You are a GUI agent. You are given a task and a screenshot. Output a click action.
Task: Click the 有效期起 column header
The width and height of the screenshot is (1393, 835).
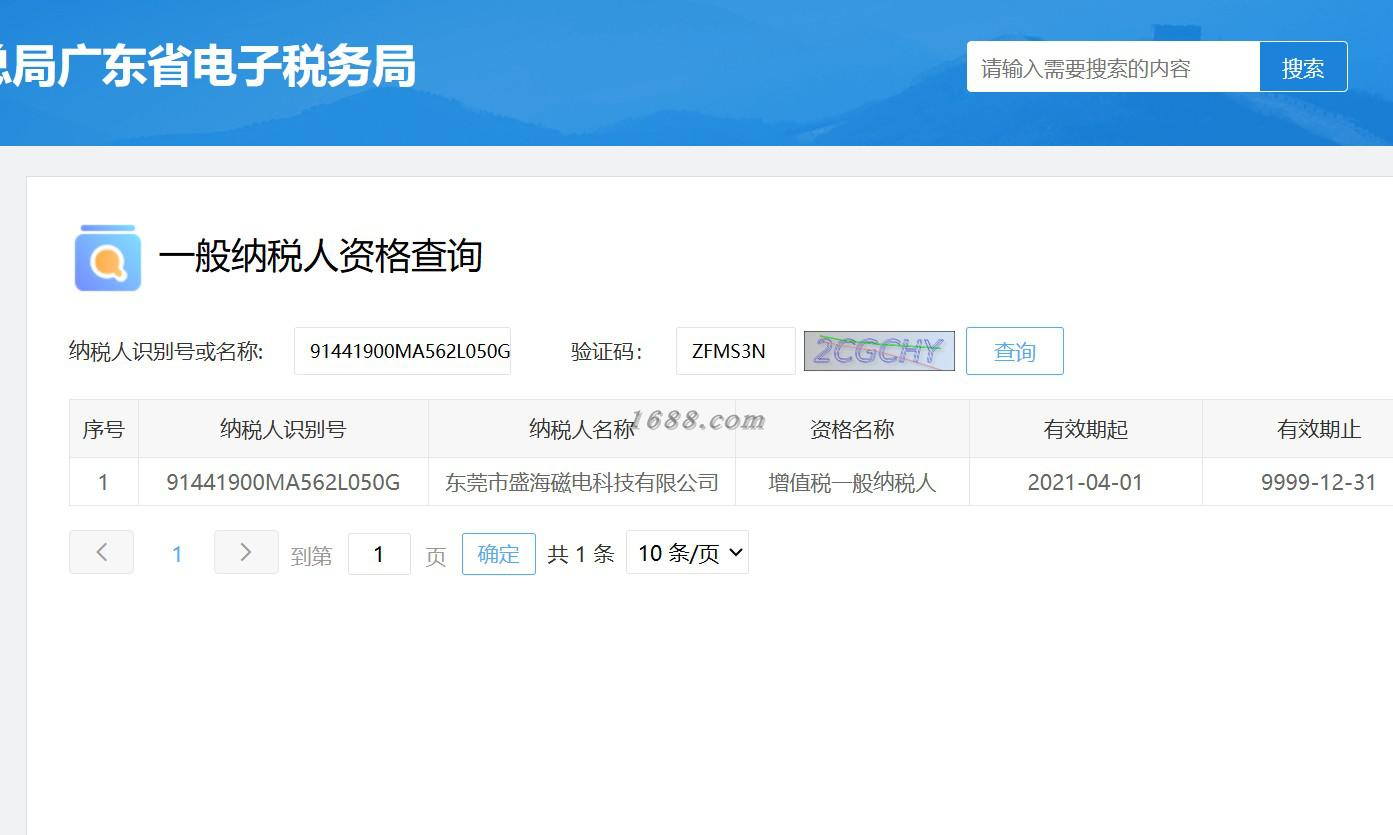(1086, 429)
